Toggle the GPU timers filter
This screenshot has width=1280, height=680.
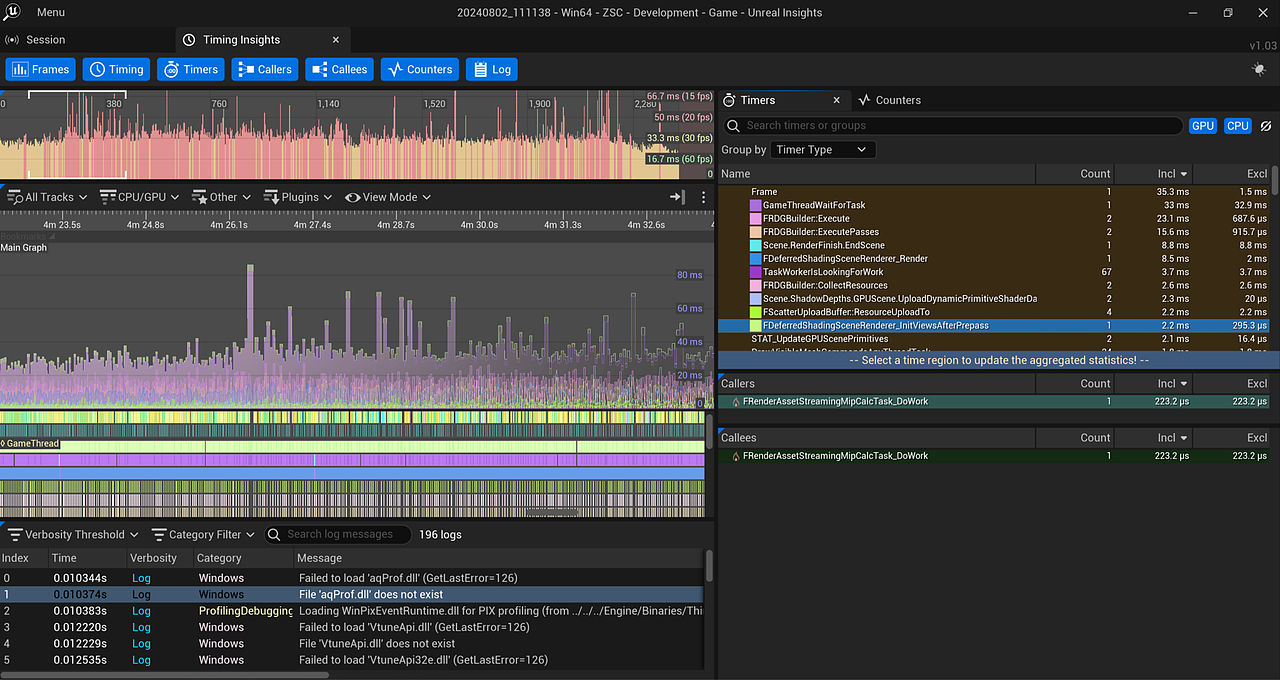point(1202,126)
